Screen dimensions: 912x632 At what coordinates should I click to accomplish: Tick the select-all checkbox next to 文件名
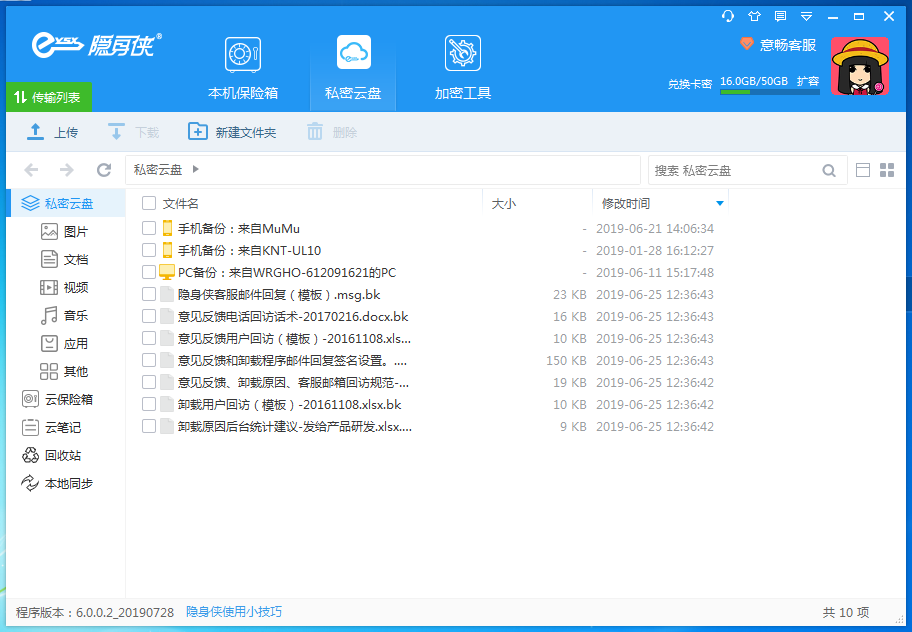[149, 203]
